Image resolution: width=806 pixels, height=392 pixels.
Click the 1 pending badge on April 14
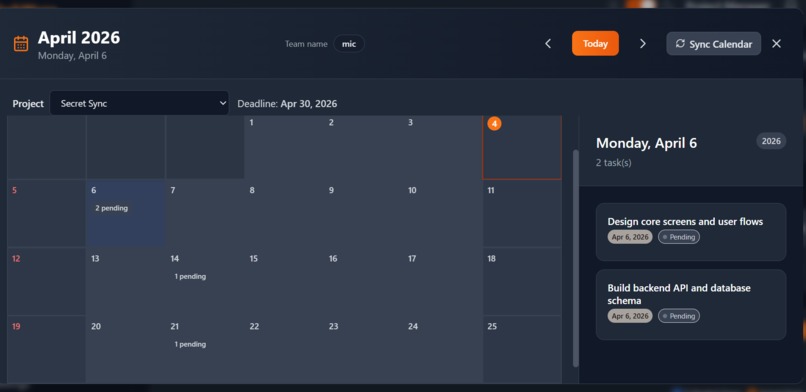pos(190,276)
